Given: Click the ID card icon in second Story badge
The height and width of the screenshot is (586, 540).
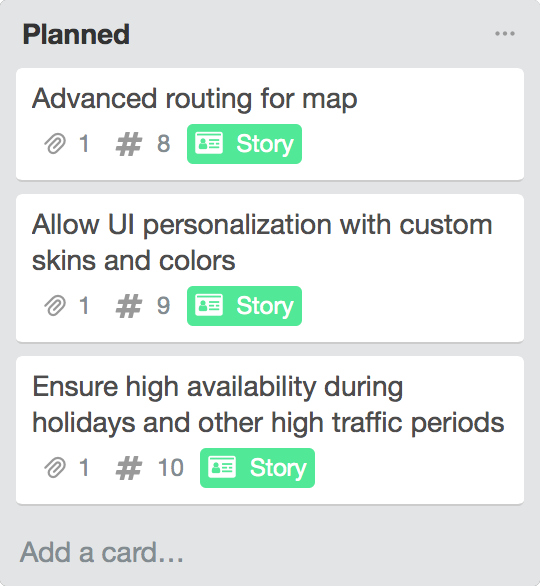Looking at the screenshot, I should pyautogui.click(x=209, y=305).
